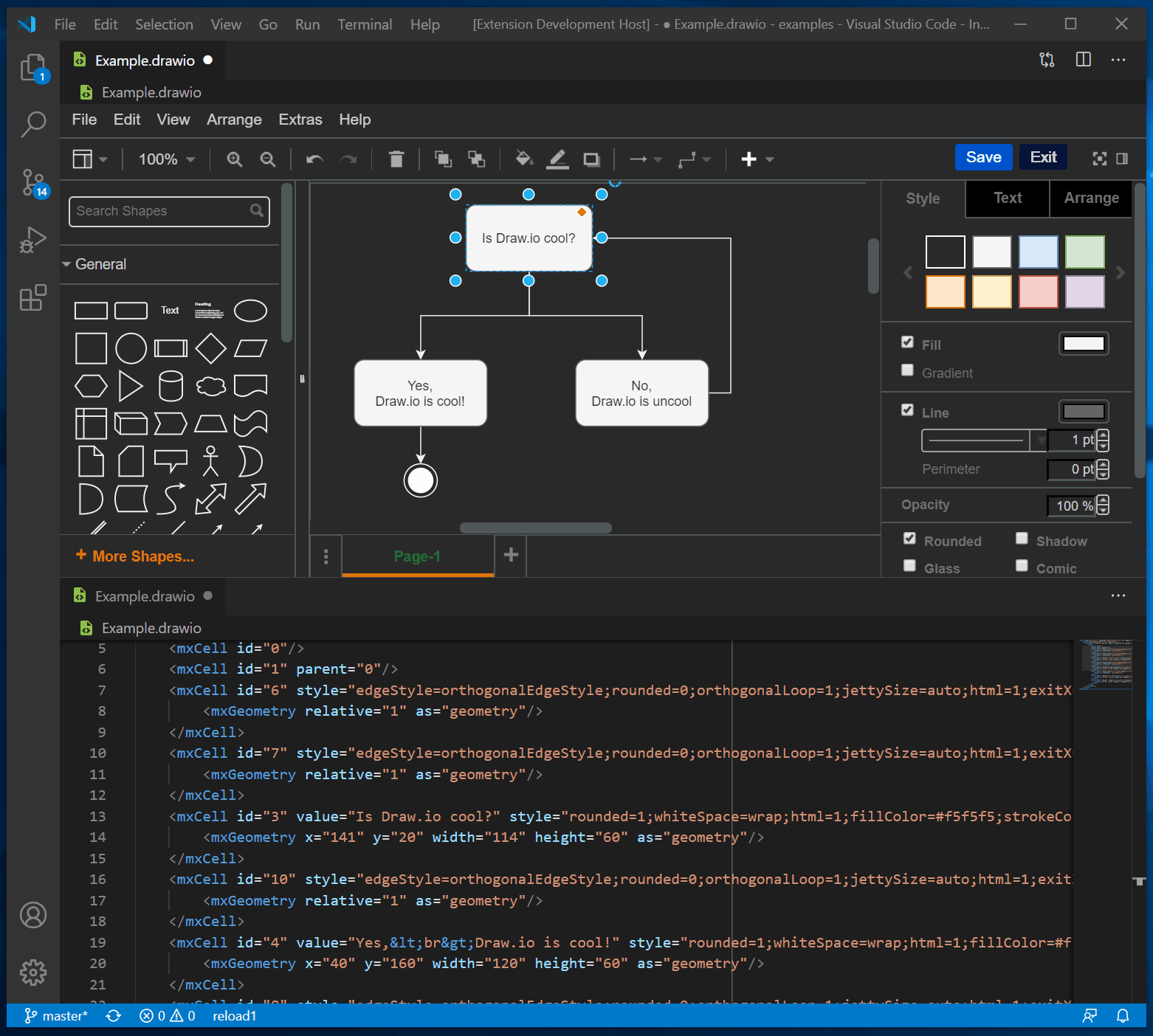Click the Zoom In magnifier icon
This screenshot has height=1036, width=1153.
pos(234,159)
